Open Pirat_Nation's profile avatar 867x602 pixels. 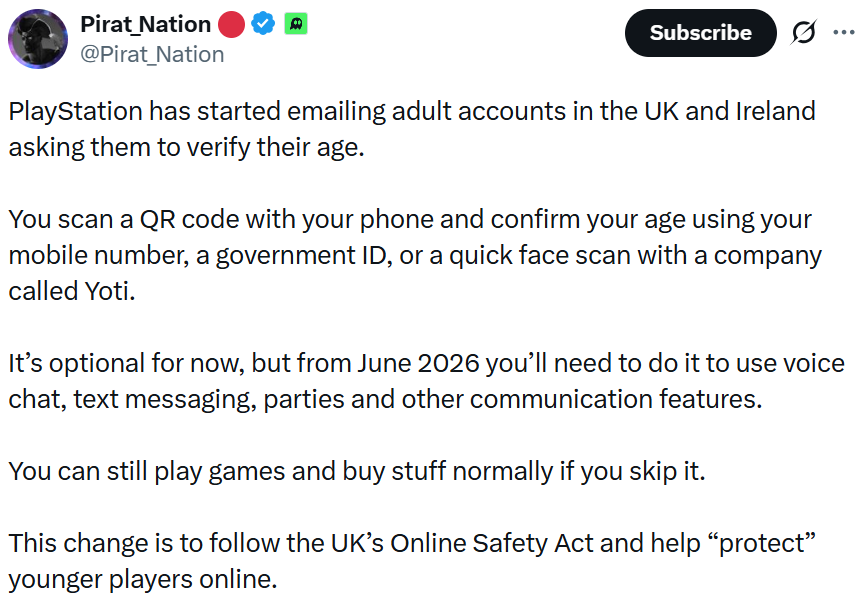38,39
